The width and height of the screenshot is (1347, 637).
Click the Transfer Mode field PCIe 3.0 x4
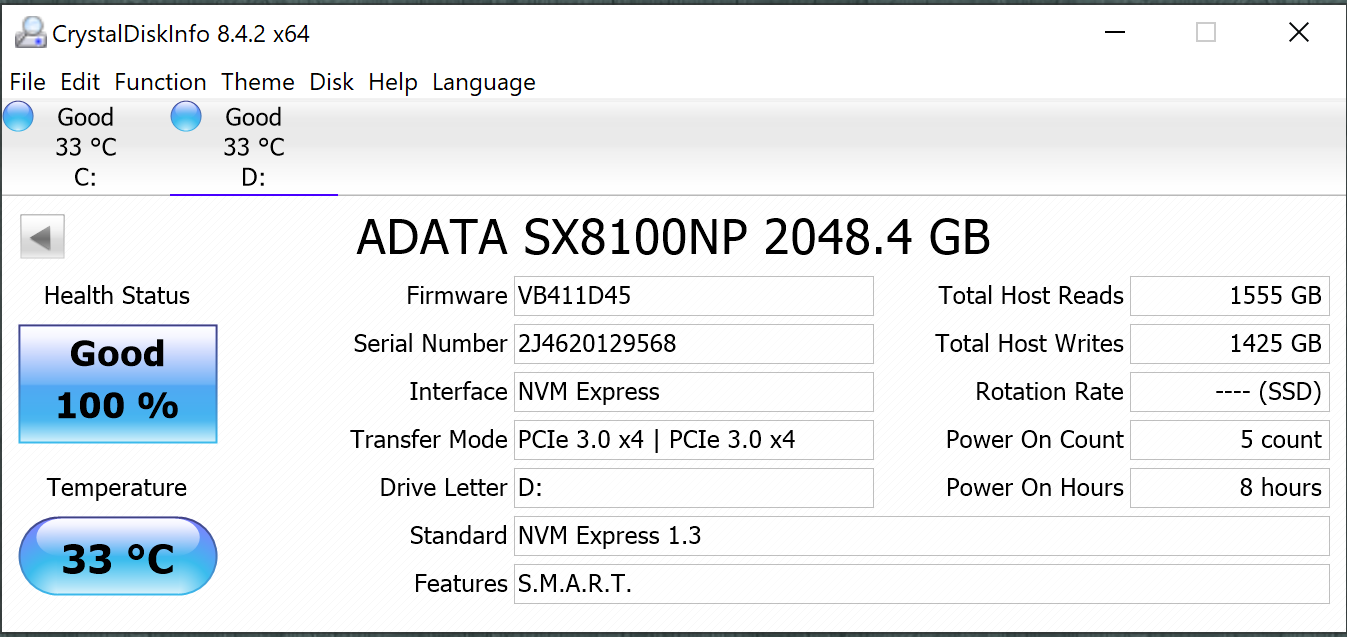tap(694, 440)
